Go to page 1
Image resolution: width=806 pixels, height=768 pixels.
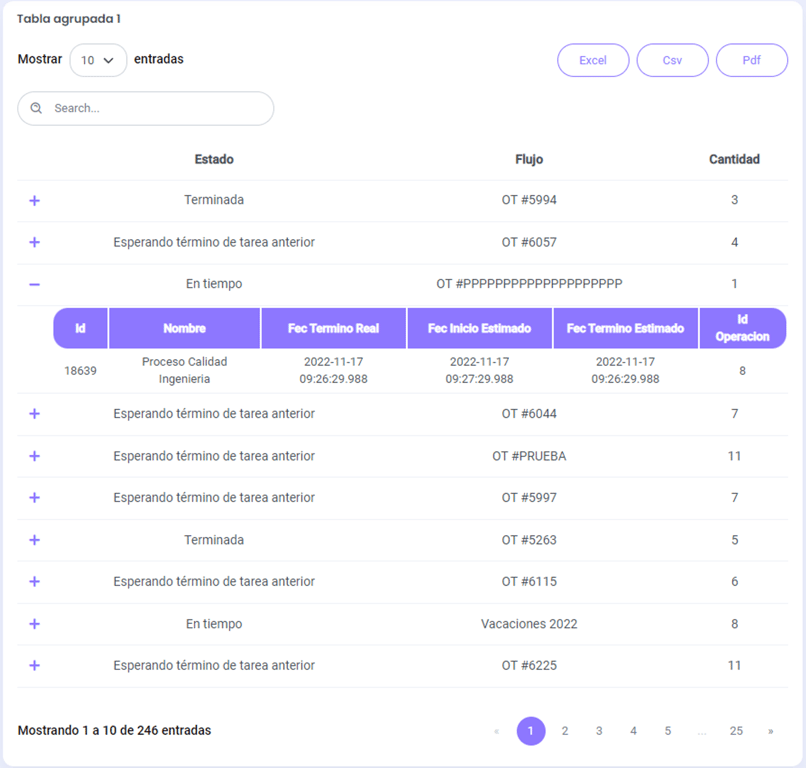click(530, 731)
